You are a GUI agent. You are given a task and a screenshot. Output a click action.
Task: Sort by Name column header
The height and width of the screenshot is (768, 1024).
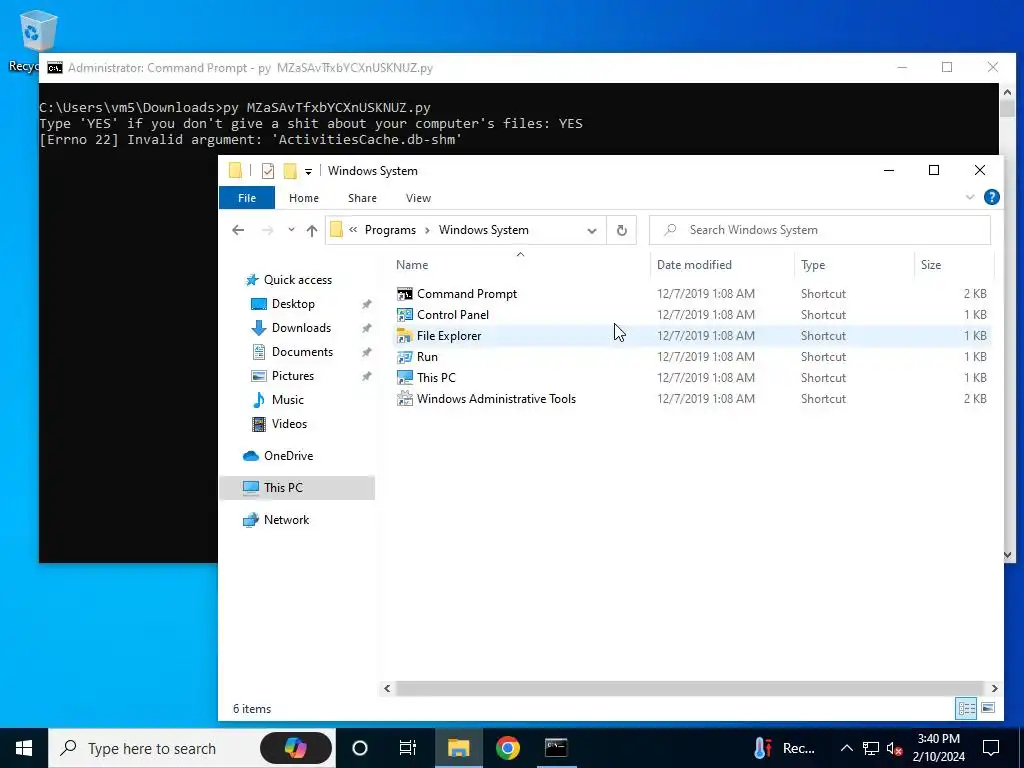[411, 264]
